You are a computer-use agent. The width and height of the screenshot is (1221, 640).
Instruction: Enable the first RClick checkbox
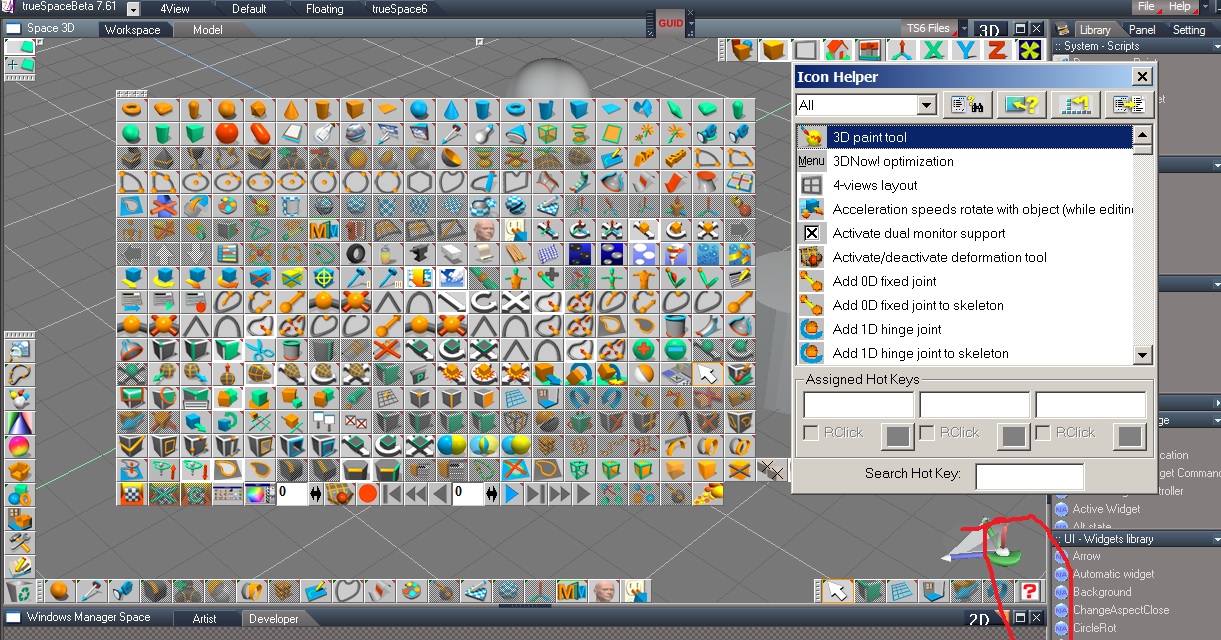(x=811, y=433)
